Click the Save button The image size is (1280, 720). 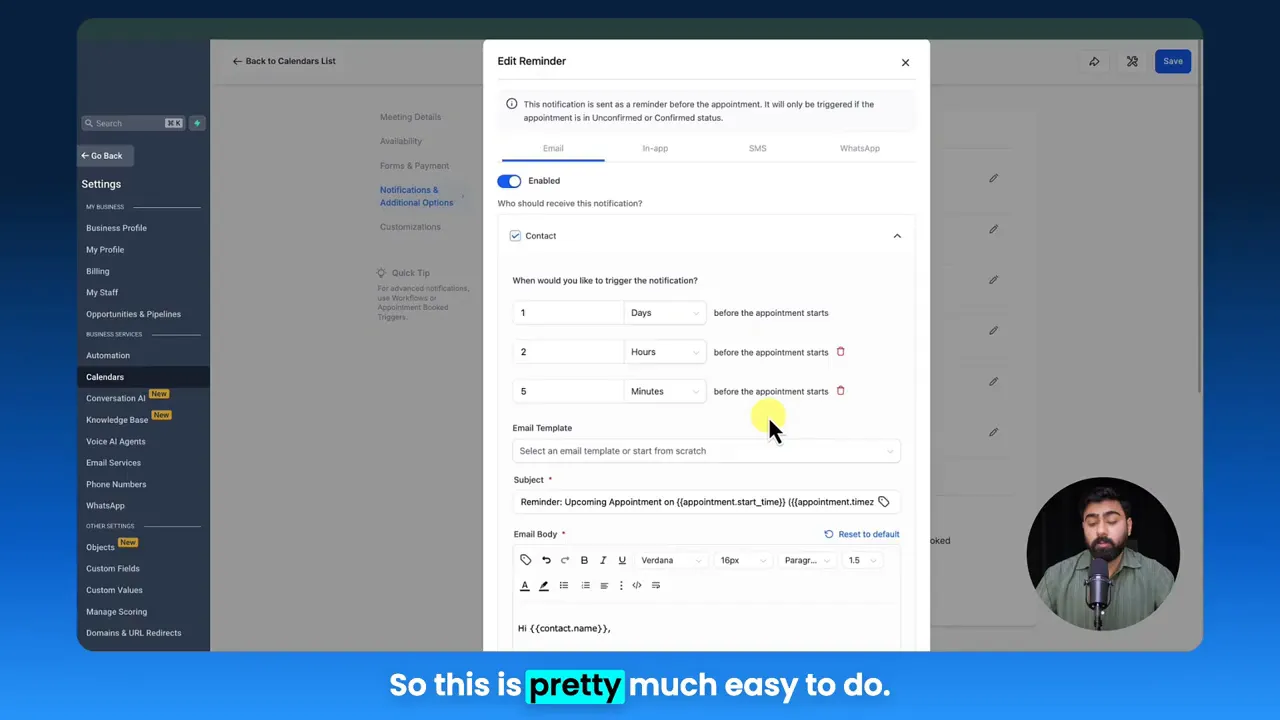pyautogui.click(x=1172, y=61)
